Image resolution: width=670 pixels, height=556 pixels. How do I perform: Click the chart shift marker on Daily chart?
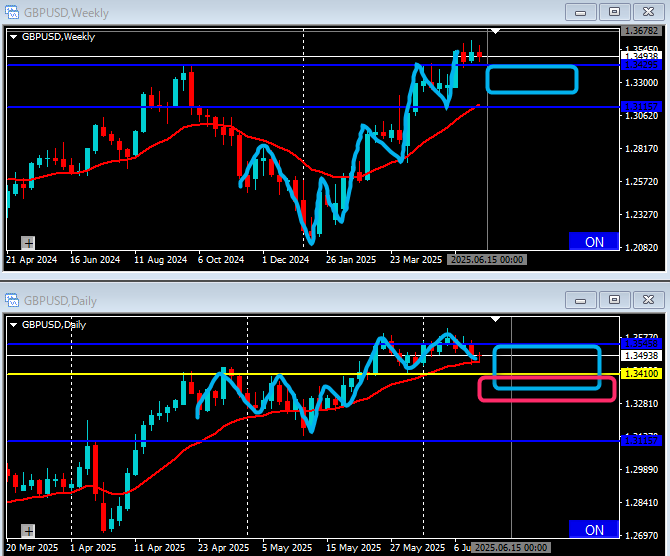(x=495, y=319)
